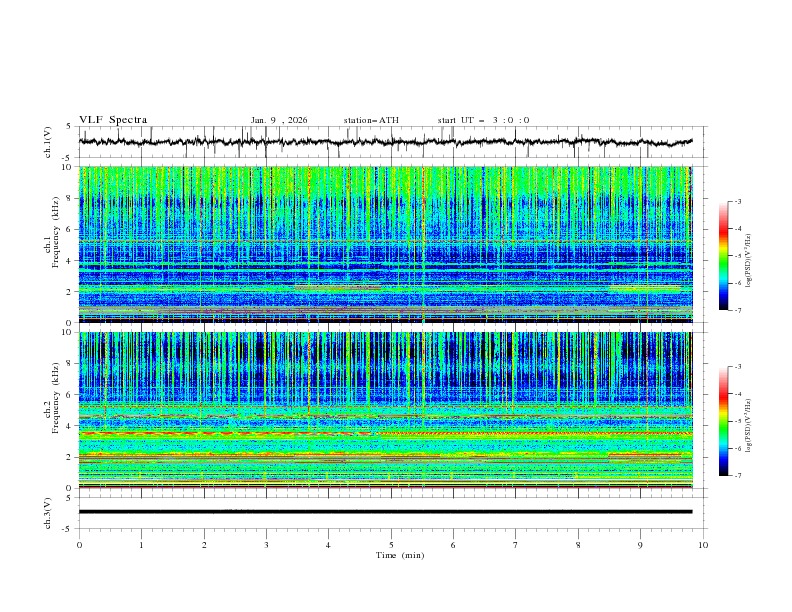Click the "-3" label on upper colorbar

pos(738,201)
